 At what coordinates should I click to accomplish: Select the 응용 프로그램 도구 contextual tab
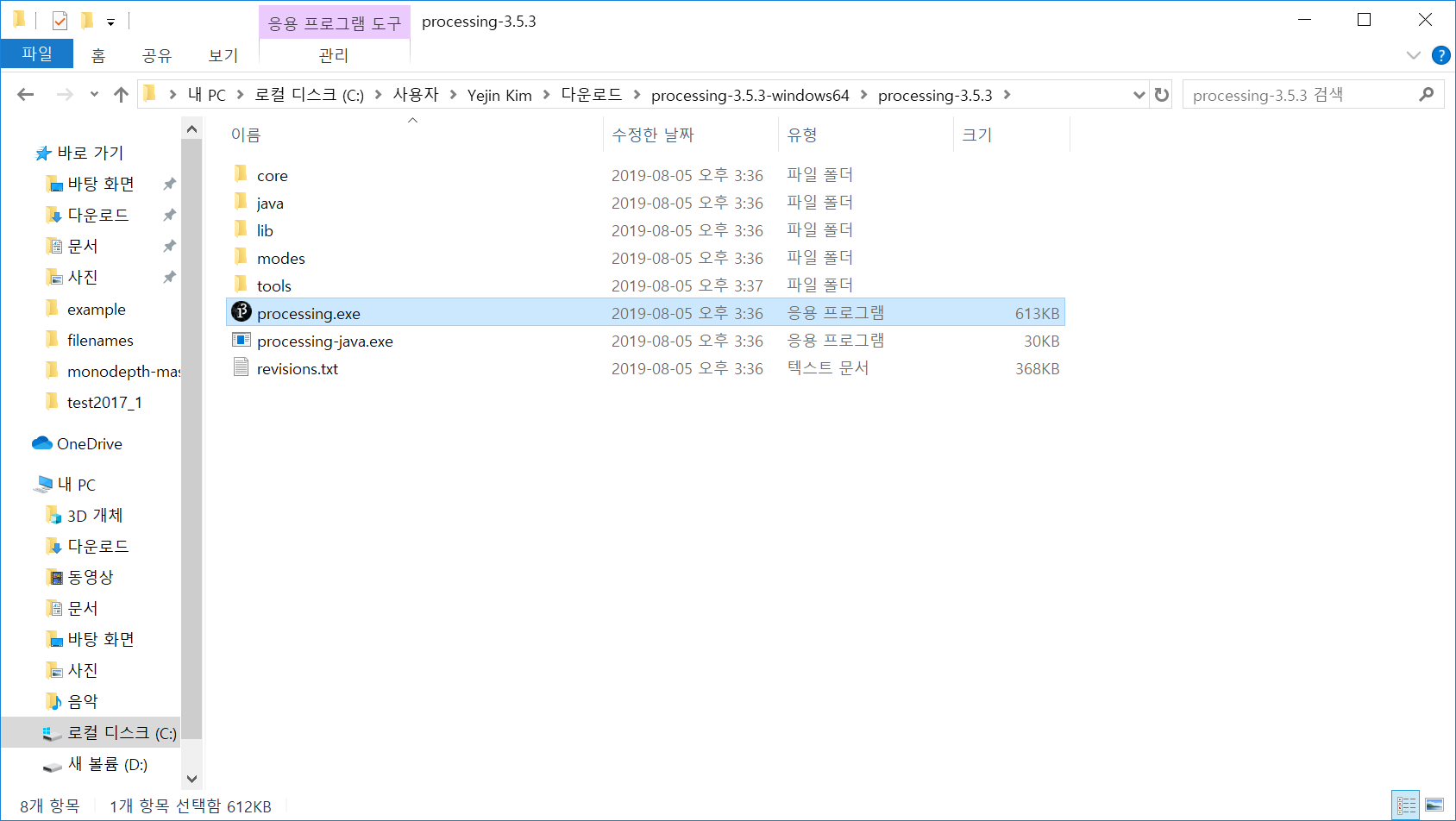(x=335, y=22)
